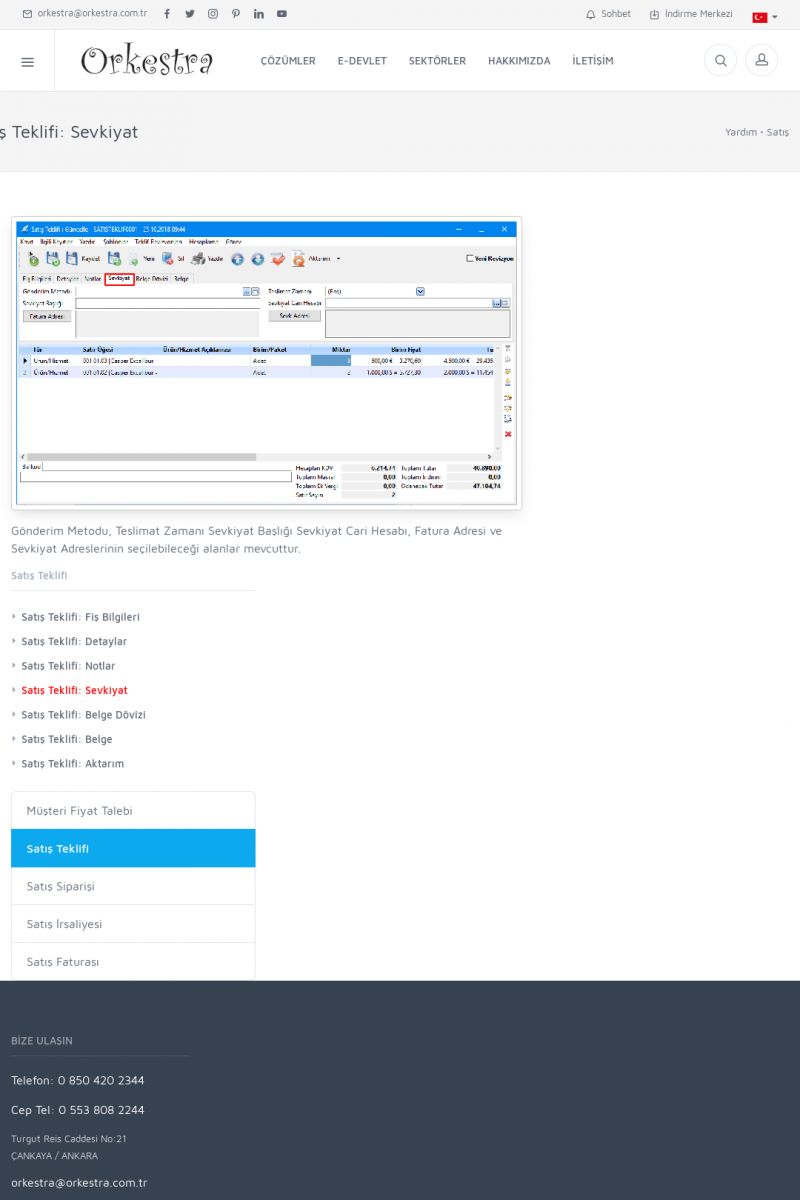Open the hamburger menu icon
The image size is (800, 1200).
(x=27, y=61)
